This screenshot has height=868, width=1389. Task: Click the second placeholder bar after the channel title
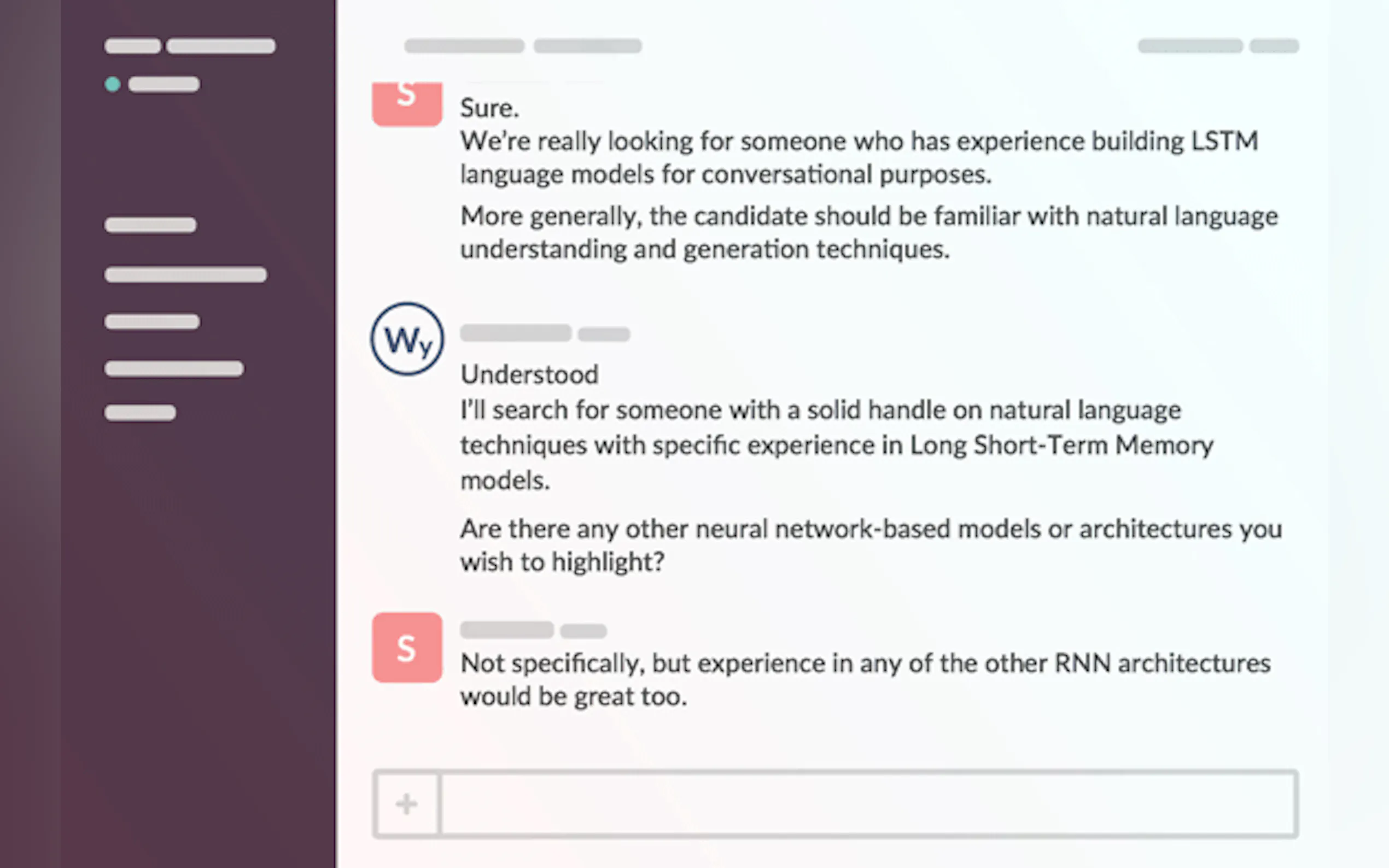pyautogui.click(x=587, y=46)
